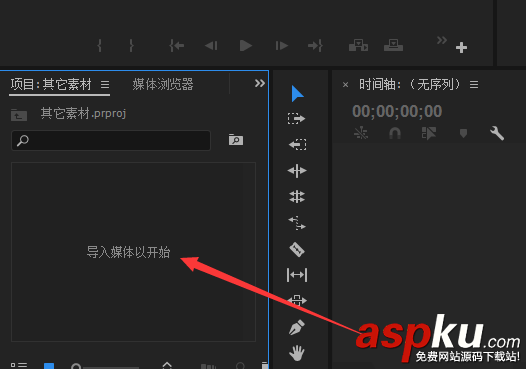Click the Insert edit button
This screenshot has width=526, height=369.
coord(358,45)
